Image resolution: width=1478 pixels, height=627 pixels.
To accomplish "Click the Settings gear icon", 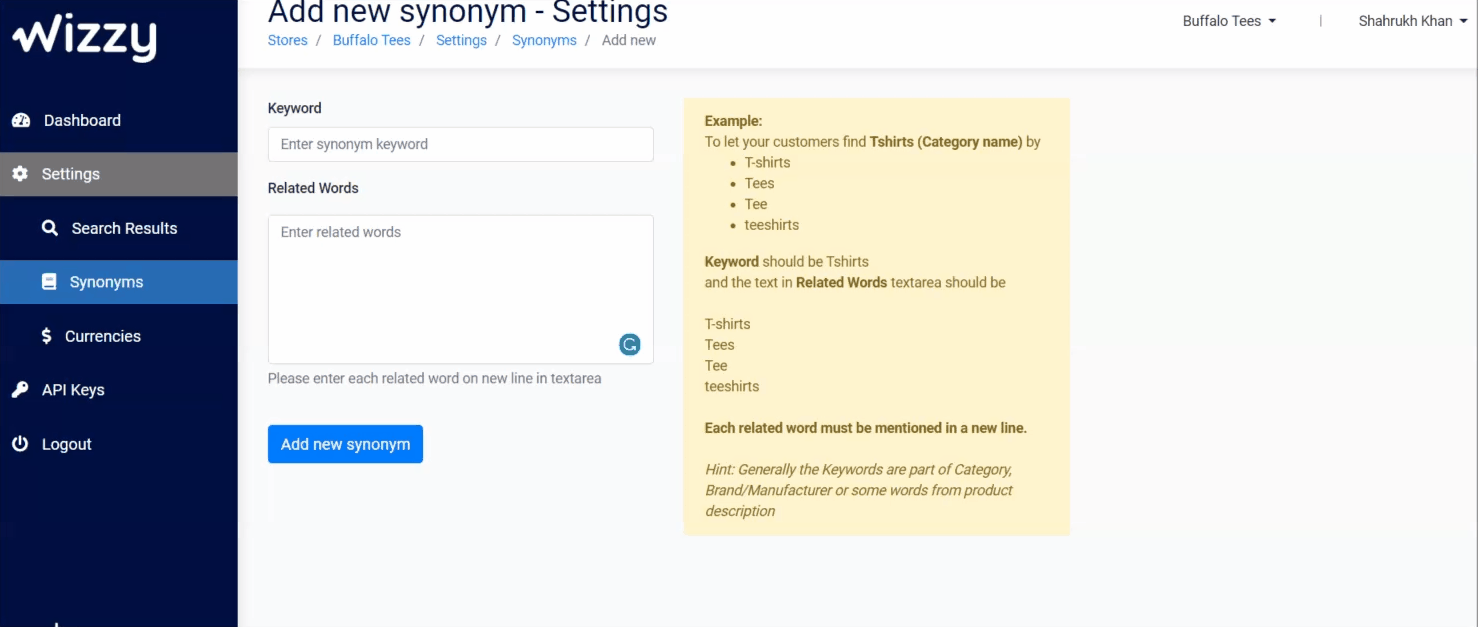I will pos(20,174).
